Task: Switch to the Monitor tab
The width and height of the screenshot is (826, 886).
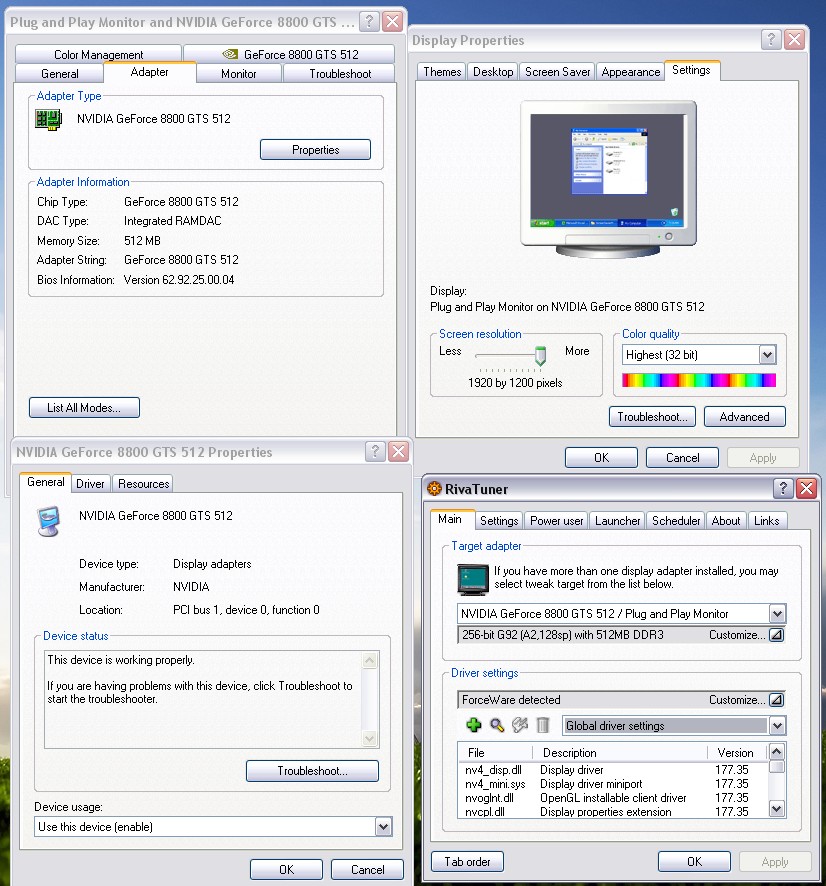Action: (x=238, y=73)
